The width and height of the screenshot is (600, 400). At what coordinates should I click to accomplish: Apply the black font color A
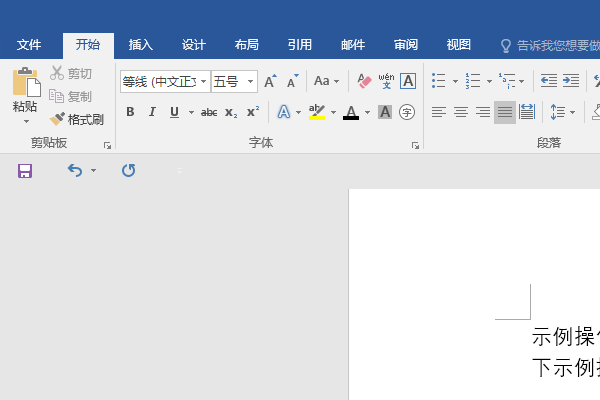pos(351,112)
